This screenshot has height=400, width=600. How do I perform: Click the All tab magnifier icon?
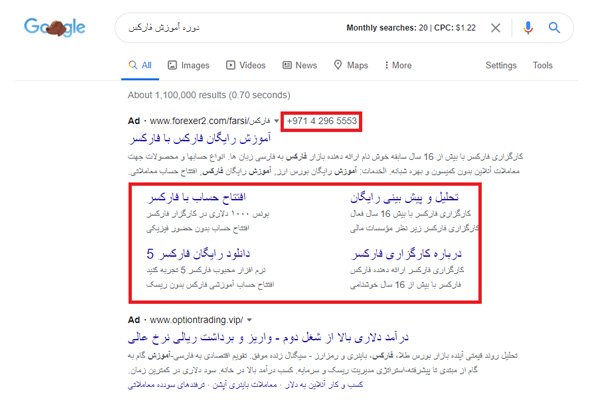point(133,65)
